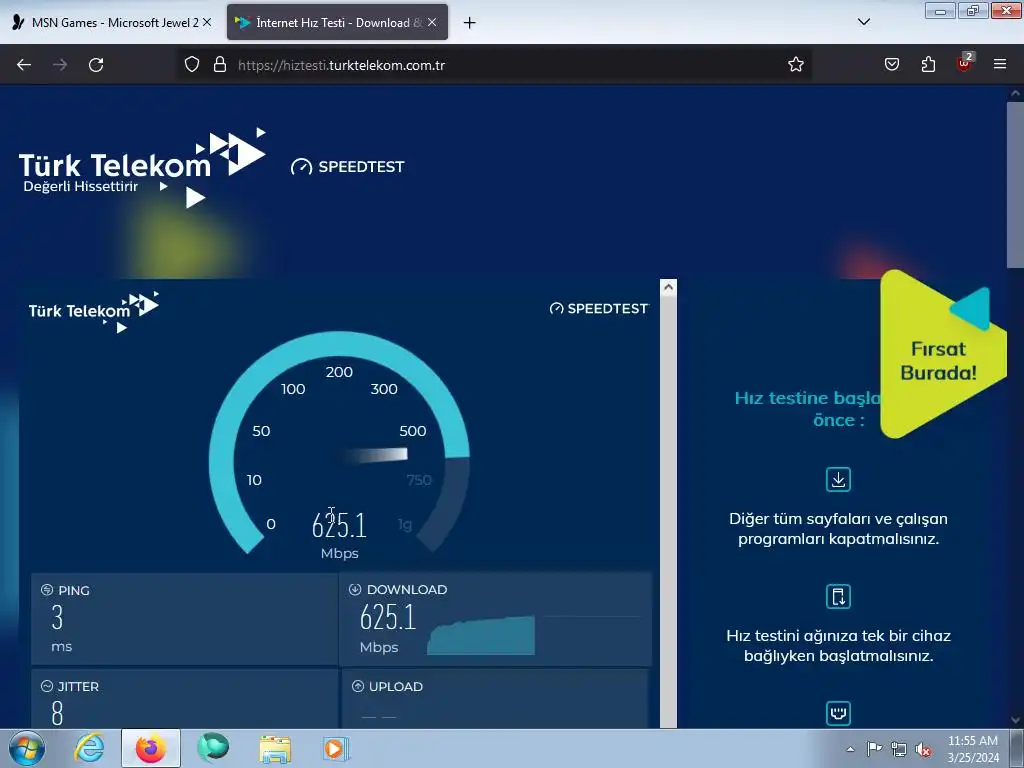The image size is (1024, 768).
Task: Click the large Türk Telekom logo
Action: pyautogui.click(x=142, y=168)
